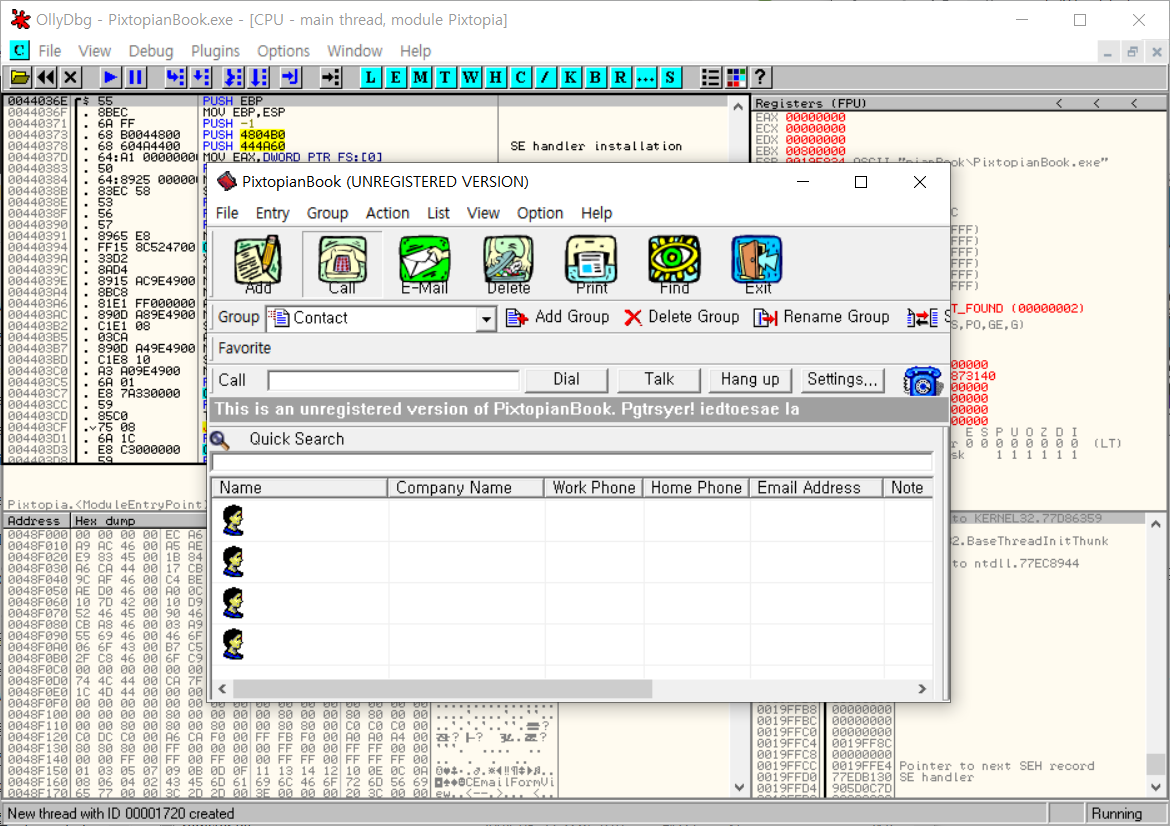
Task: Open call Settings... button
Action: pos(842,380)
